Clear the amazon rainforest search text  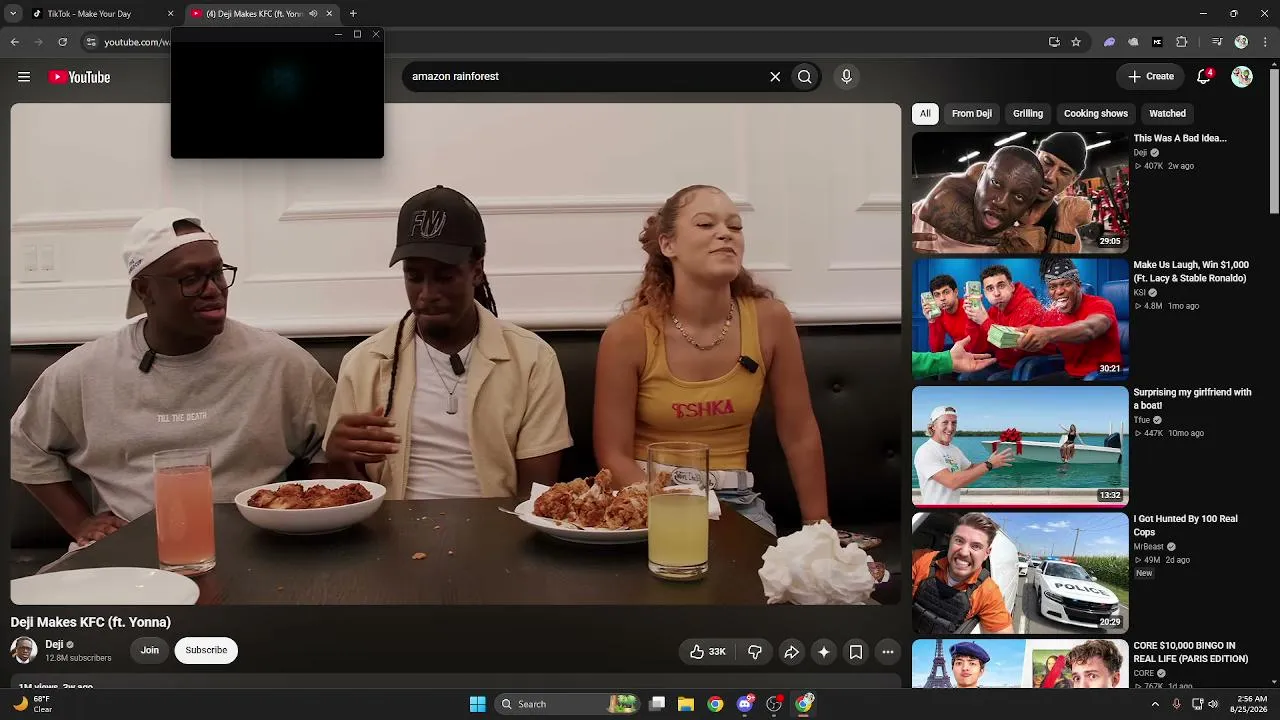[775, 76]
